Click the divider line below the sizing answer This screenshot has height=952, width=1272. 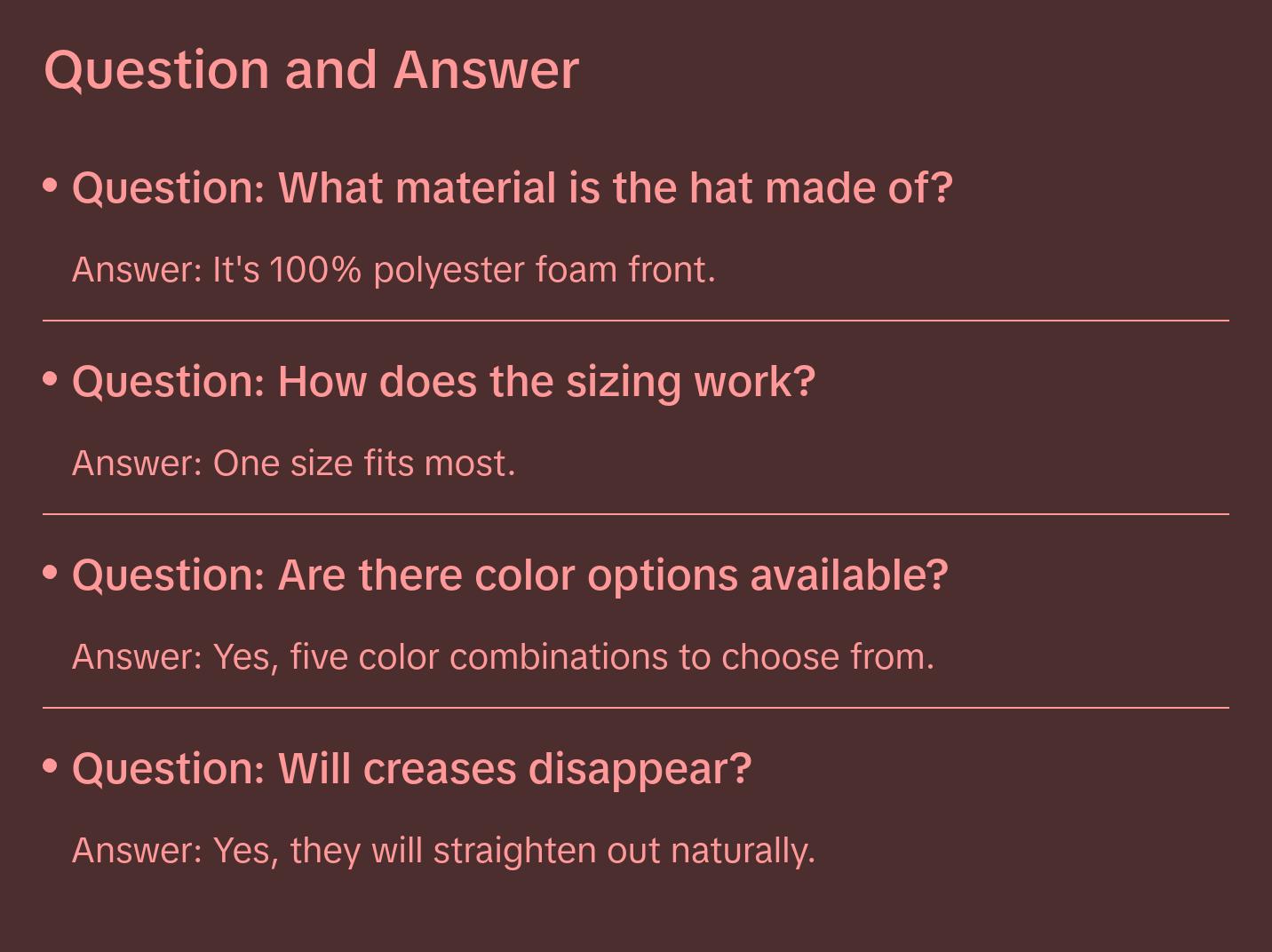click(636, 514)
